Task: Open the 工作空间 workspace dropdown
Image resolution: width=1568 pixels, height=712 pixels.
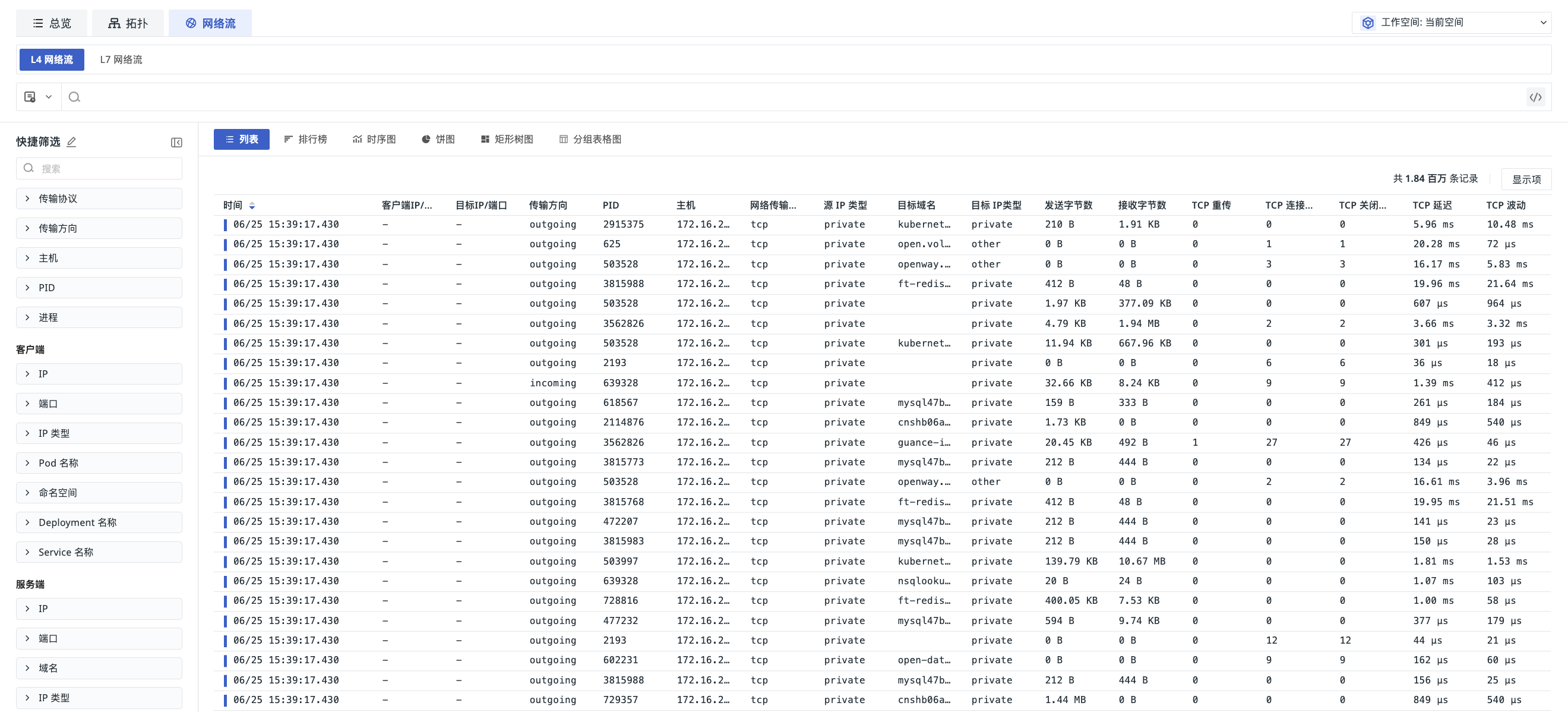Action: [x=1451, y=23]
